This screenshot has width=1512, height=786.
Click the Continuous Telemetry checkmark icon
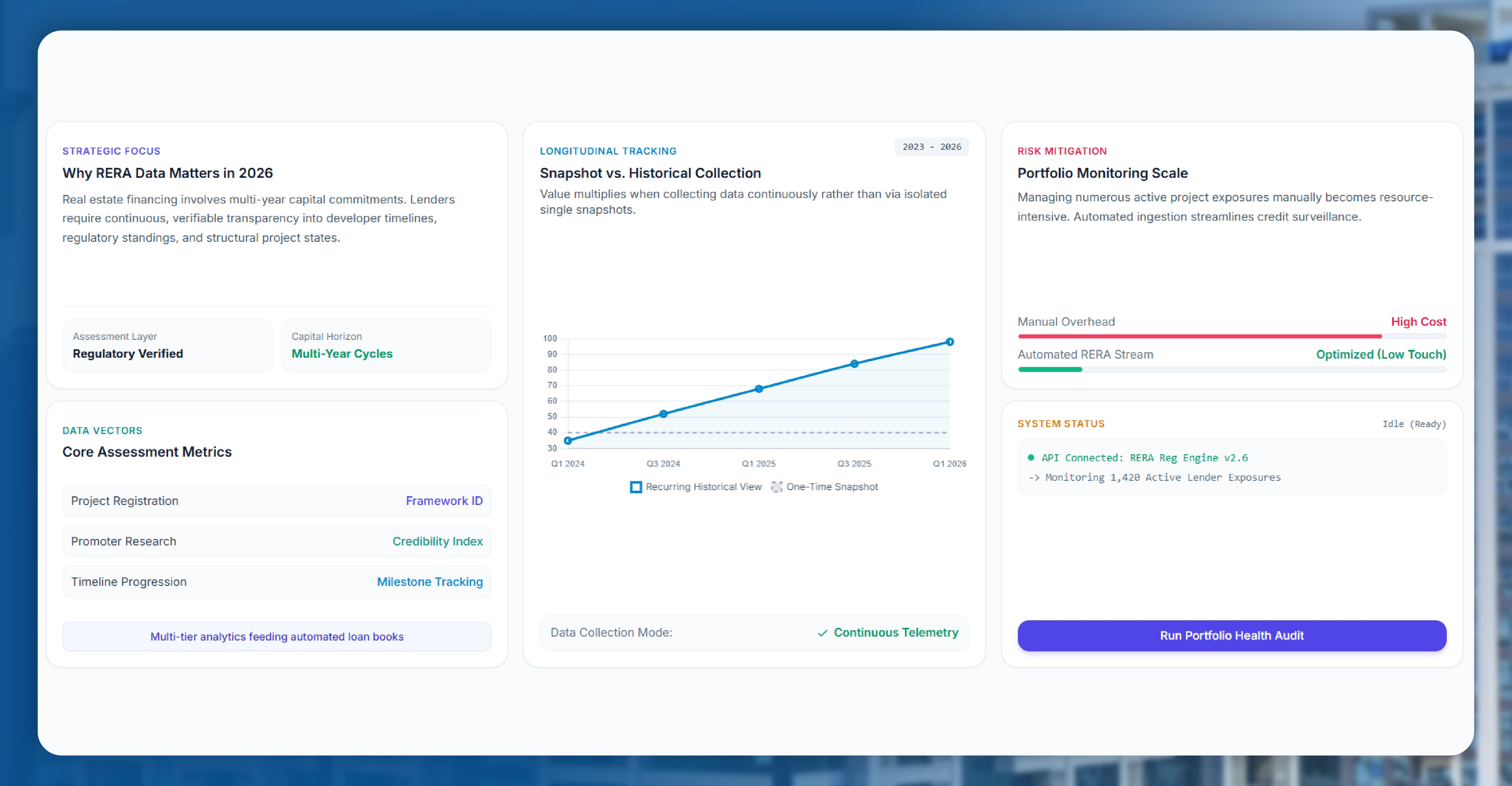pos(823,633)
